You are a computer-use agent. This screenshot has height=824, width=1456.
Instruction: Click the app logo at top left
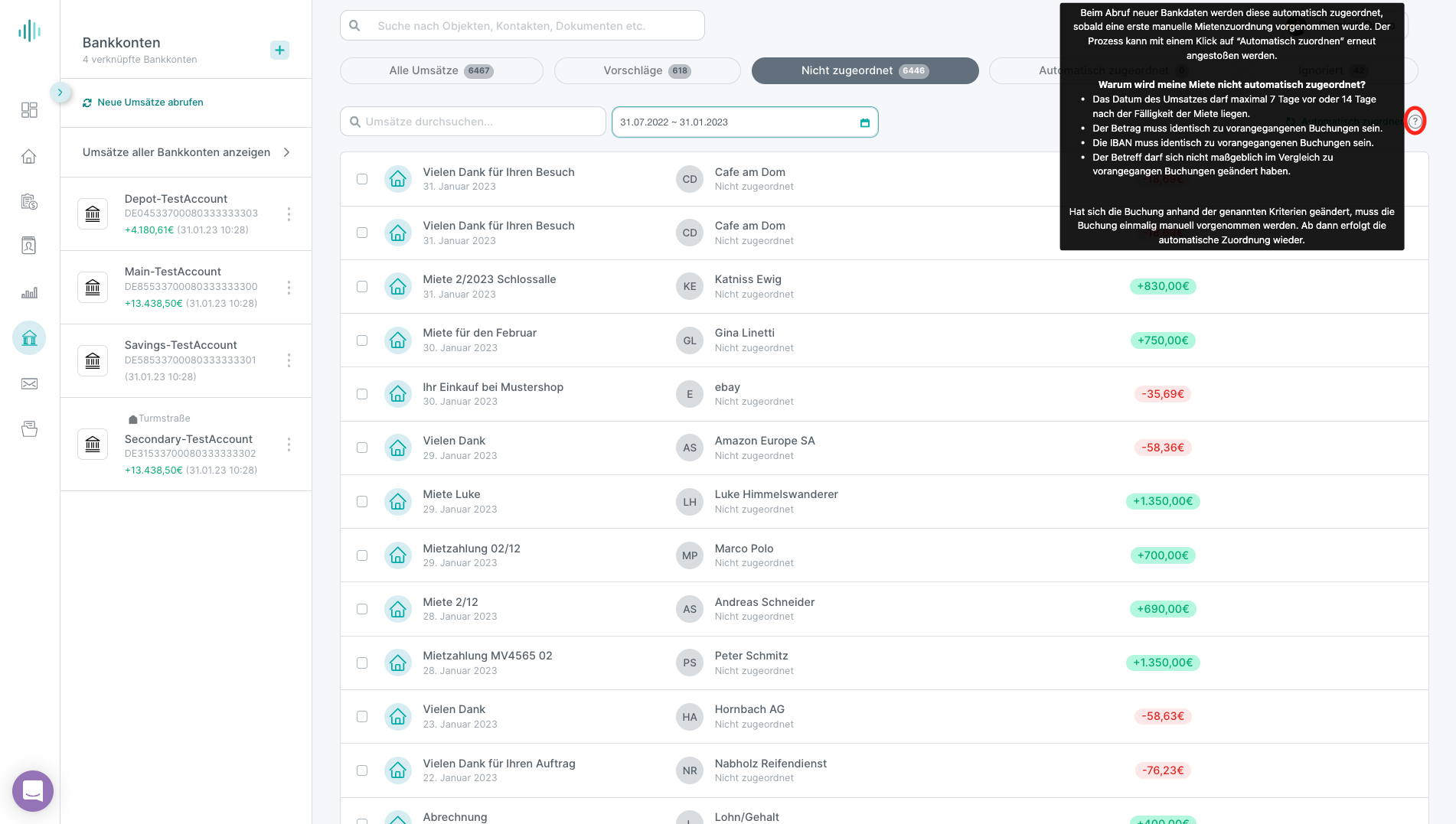point(29,31)
